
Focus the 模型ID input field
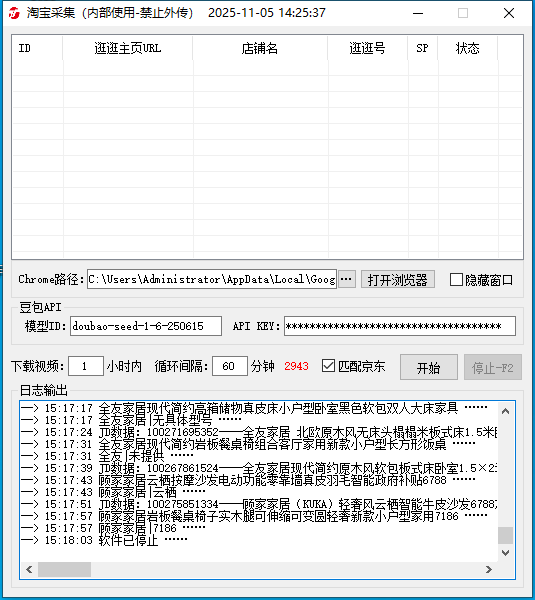(146, 326)
